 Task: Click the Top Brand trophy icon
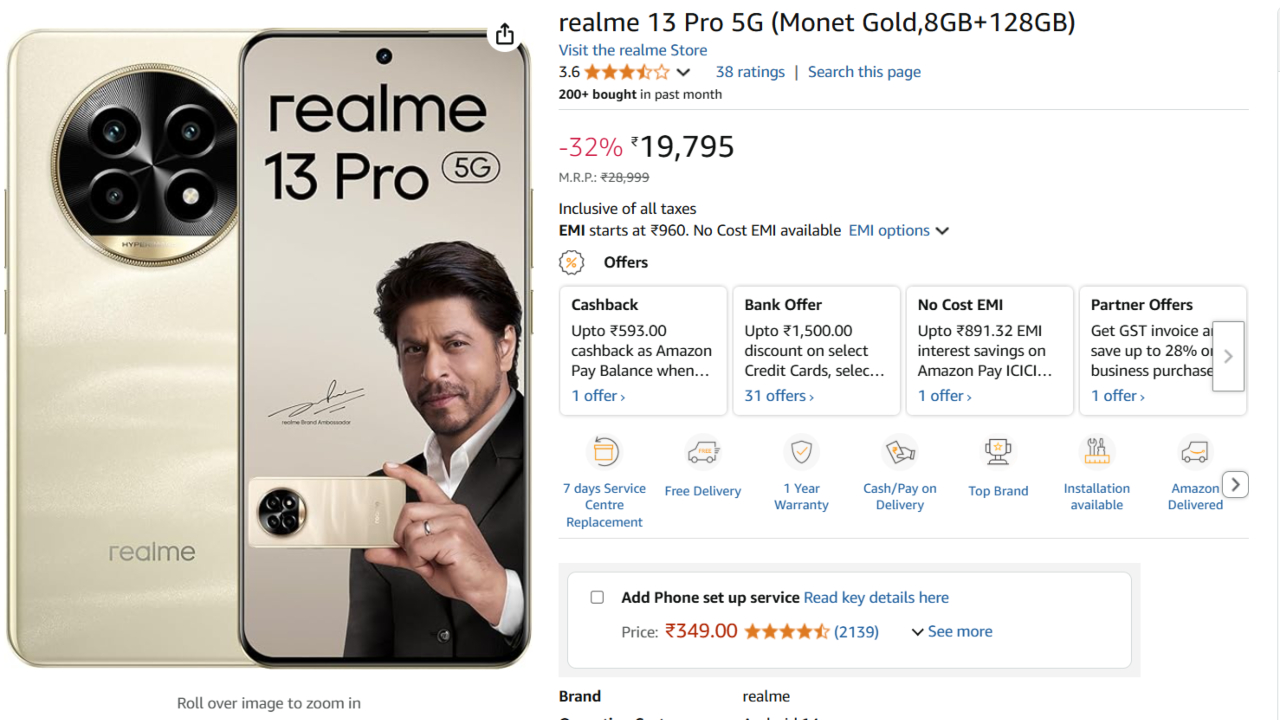click(x=998, y=452)
